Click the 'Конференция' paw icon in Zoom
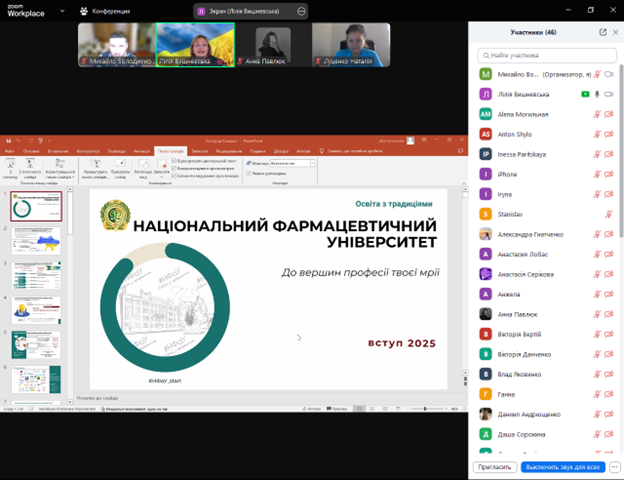Image resolution: width=624 pixels, height=480 pixels. point(84,11)
